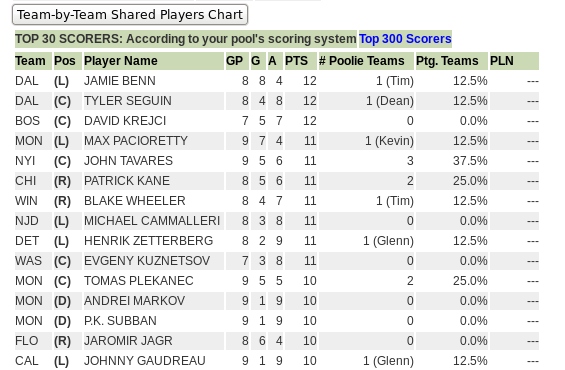Click the Team column header
The image size is (565, 370).
33,61
